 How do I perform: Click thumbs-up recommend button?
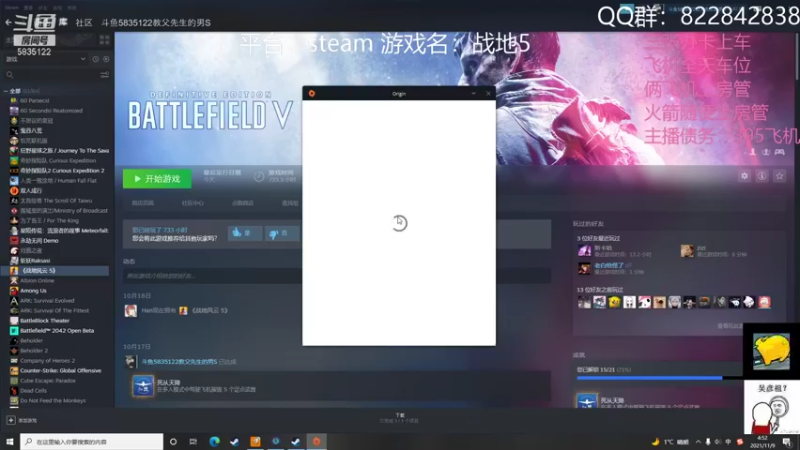tap(245, 233)
